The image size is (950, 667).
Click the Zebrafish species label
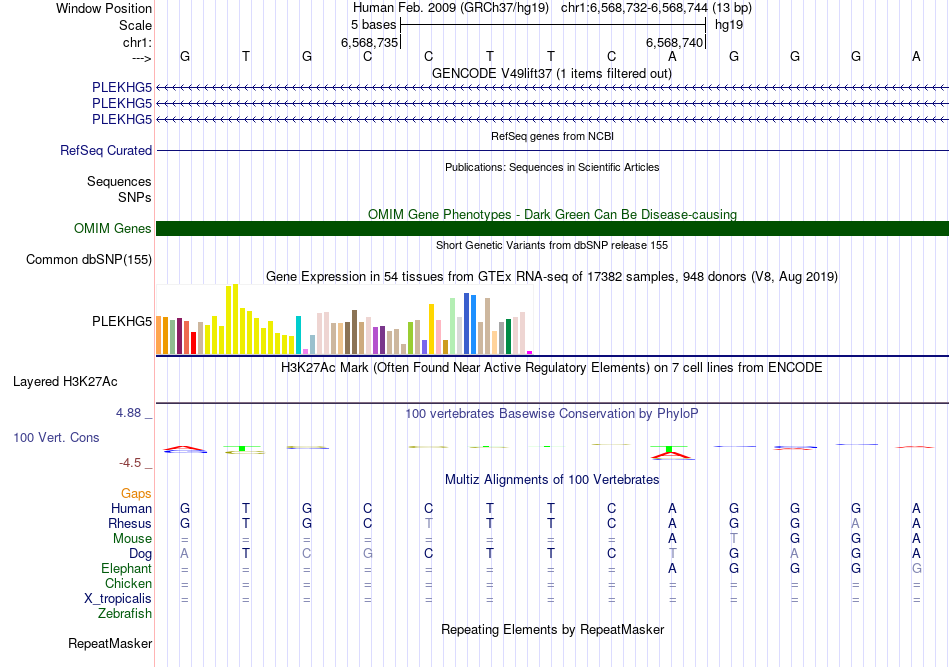pyautogui.click(x=125, y=614)
